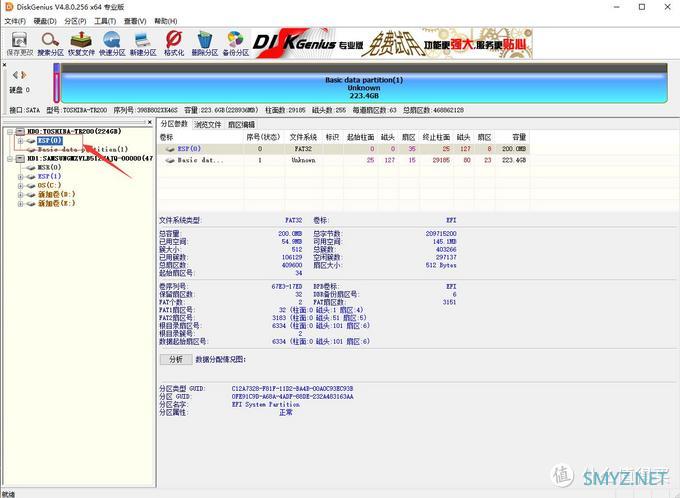Click the 容量 column header
Screen dimensions: 680x498
(519, 138)
